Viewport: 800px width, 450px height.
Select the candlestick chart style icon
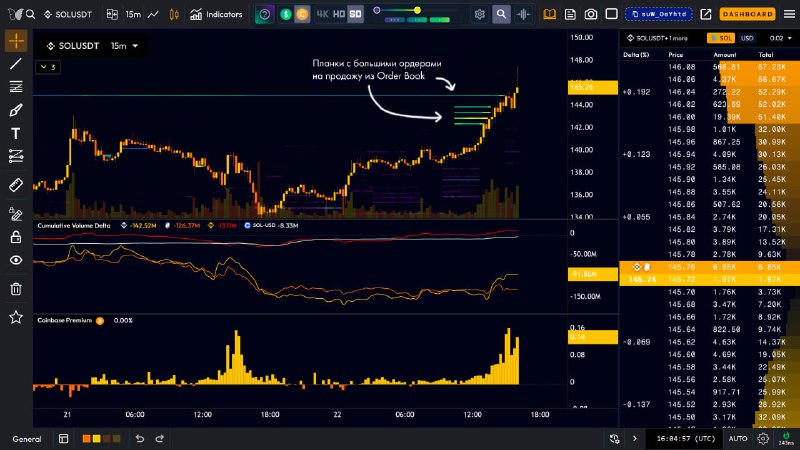(174, 14)
